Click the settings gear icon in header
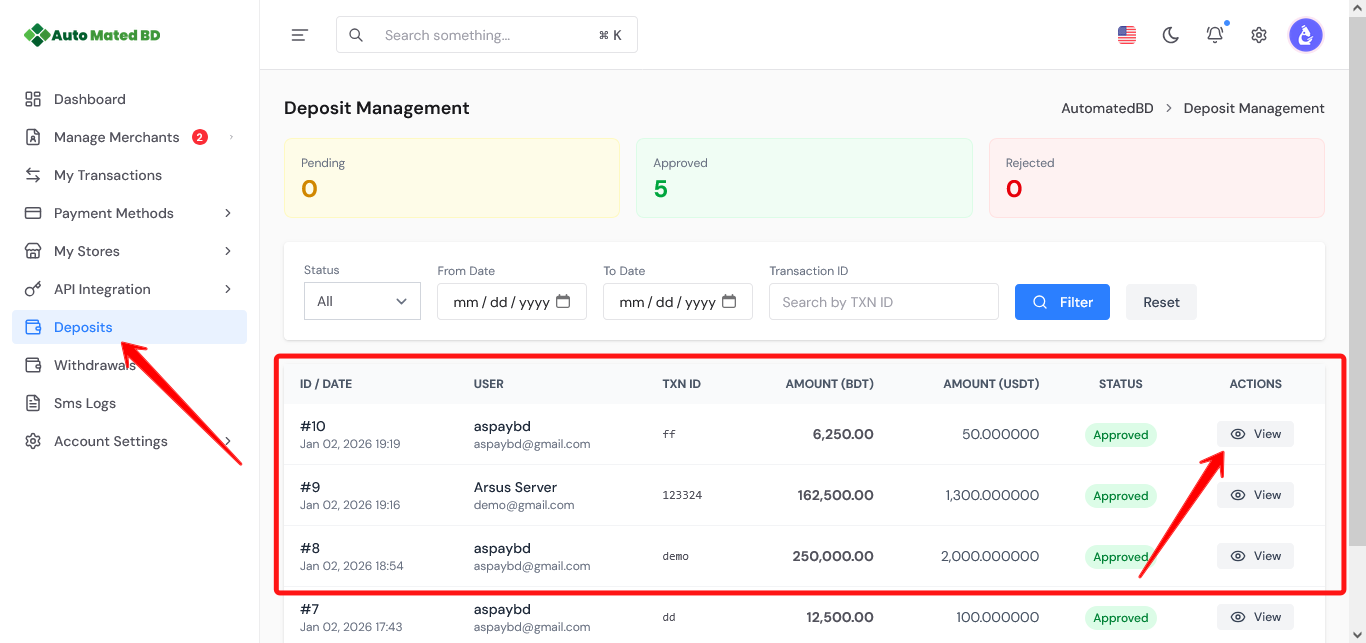Screen dimensions: 1366x643 [x=1259, y=35]
